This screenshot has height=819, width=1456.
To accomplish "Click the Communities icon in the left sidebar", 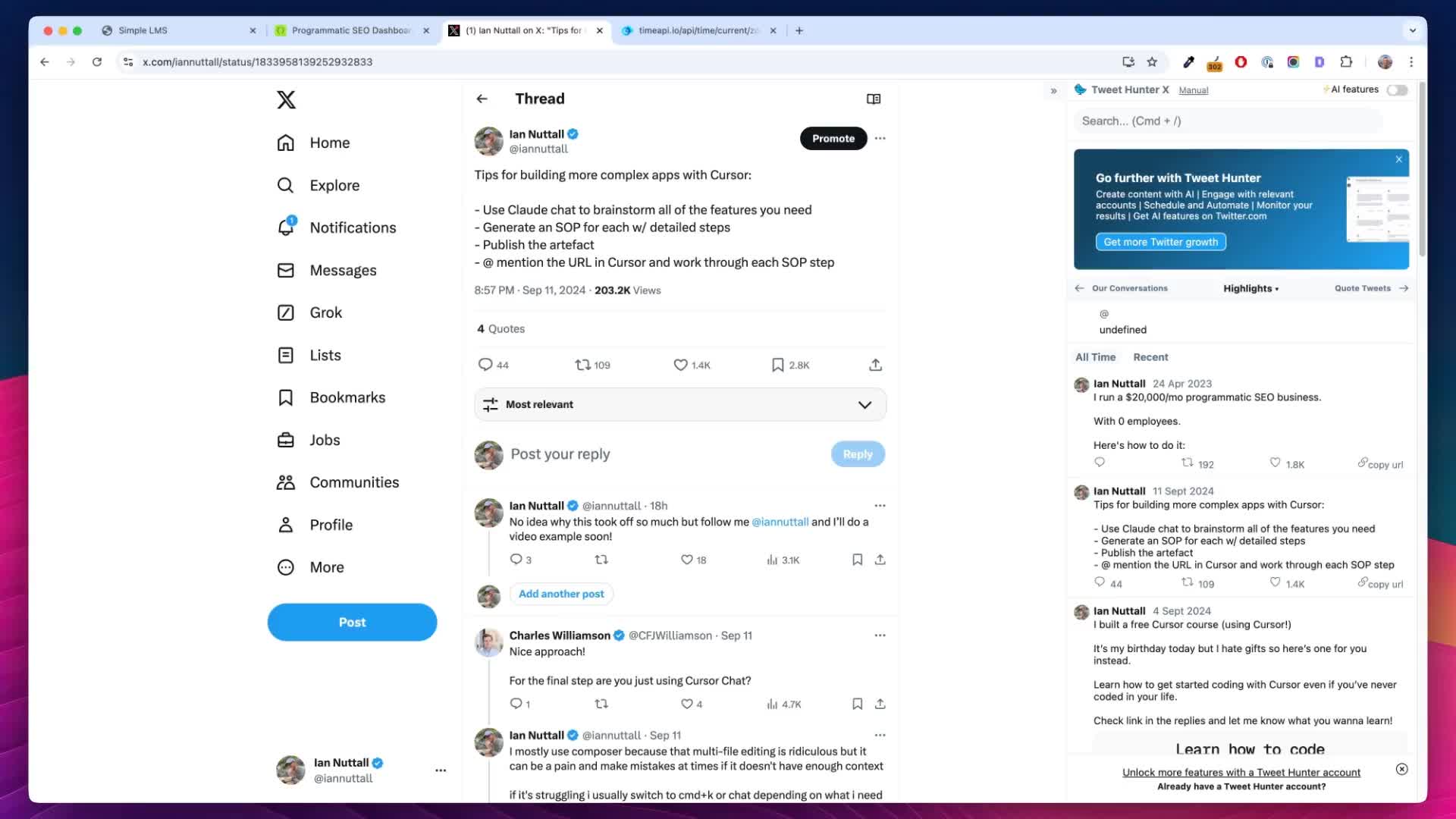I will (285, 482).
